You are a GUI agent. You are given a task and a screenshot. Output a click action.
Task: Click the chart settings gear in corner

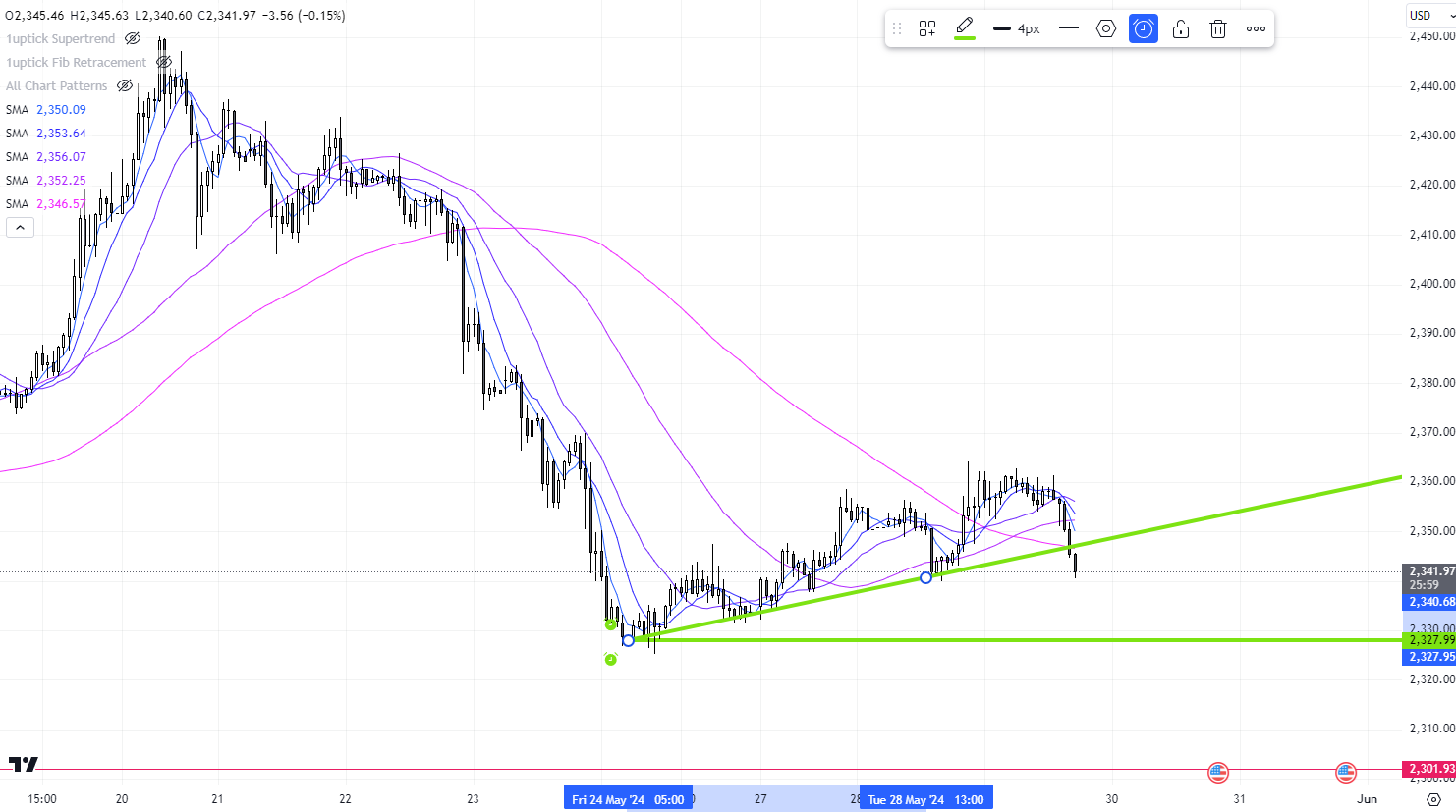click(x=1433, y=799)
